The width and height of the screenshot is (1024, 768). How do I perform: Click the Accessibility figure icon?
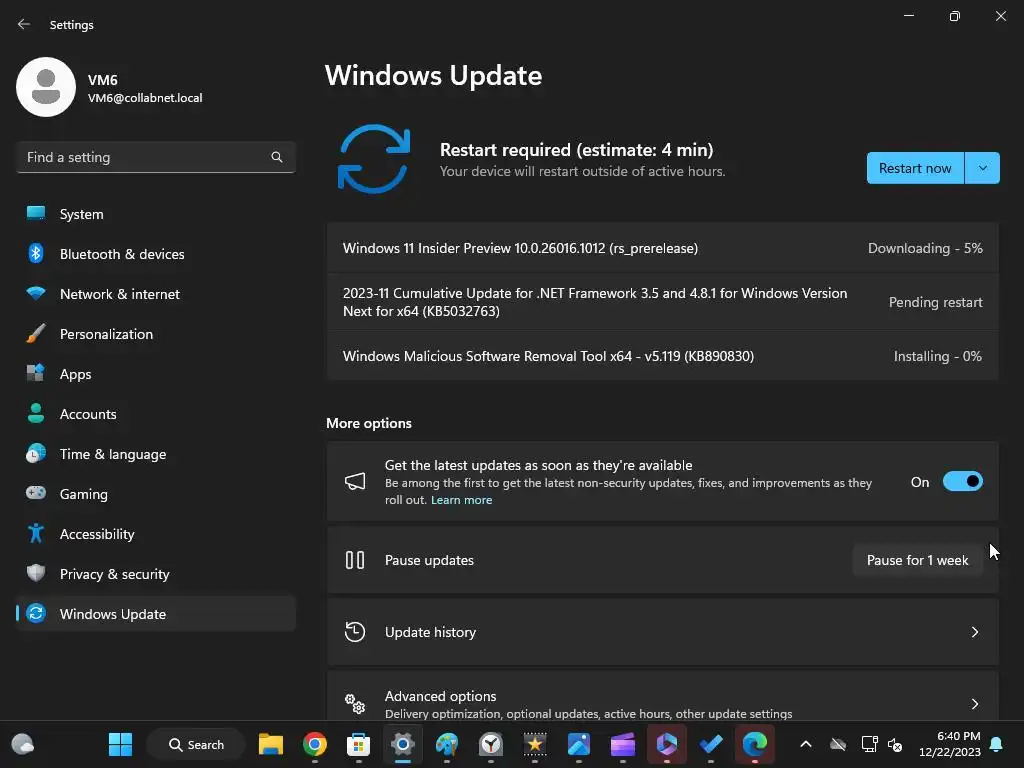[36, 534]
